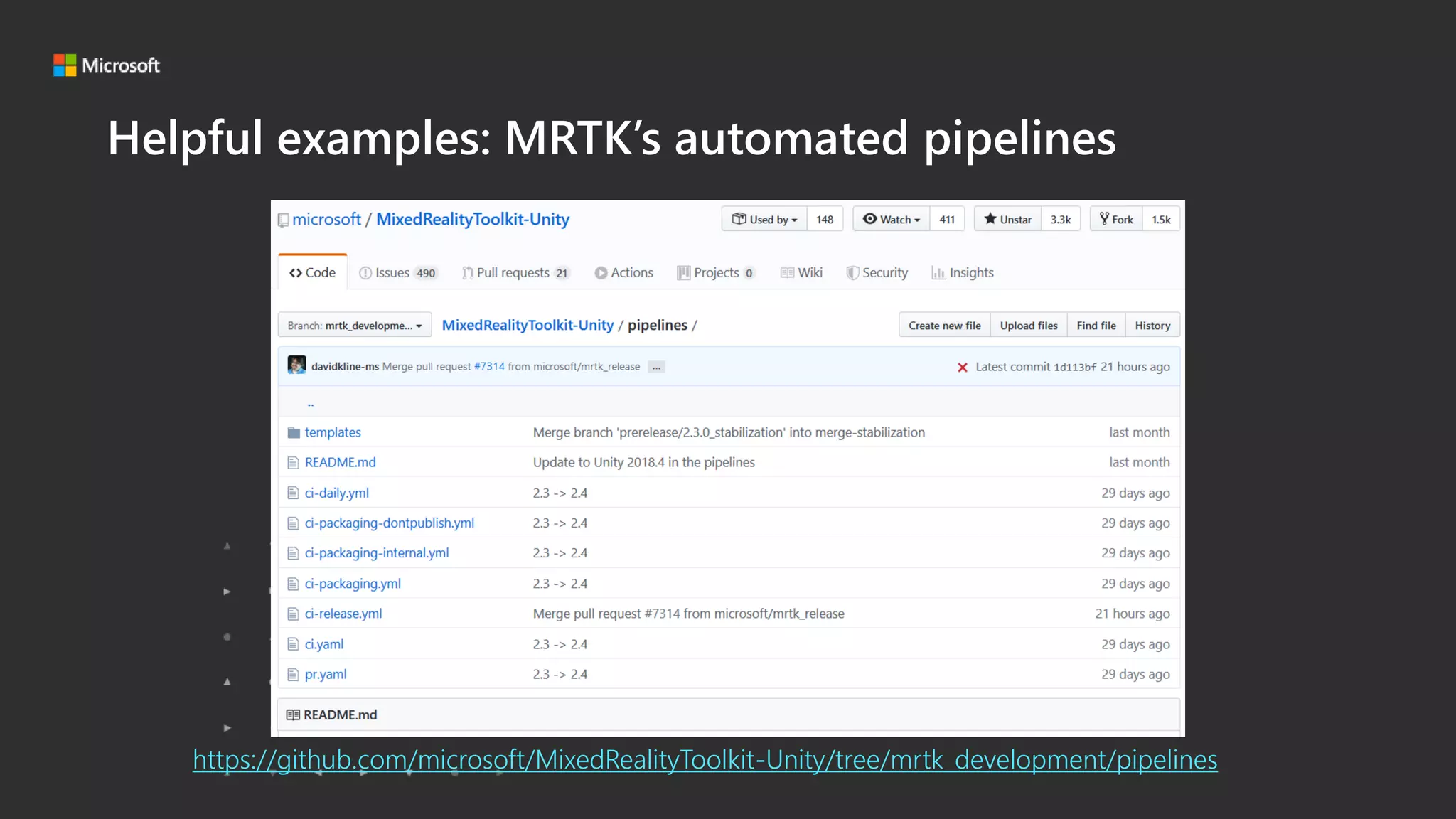Click the ci-daily.yml file icon
Image resolution: width=1456 pixels, height=819 pixels.
coord(293,493)
